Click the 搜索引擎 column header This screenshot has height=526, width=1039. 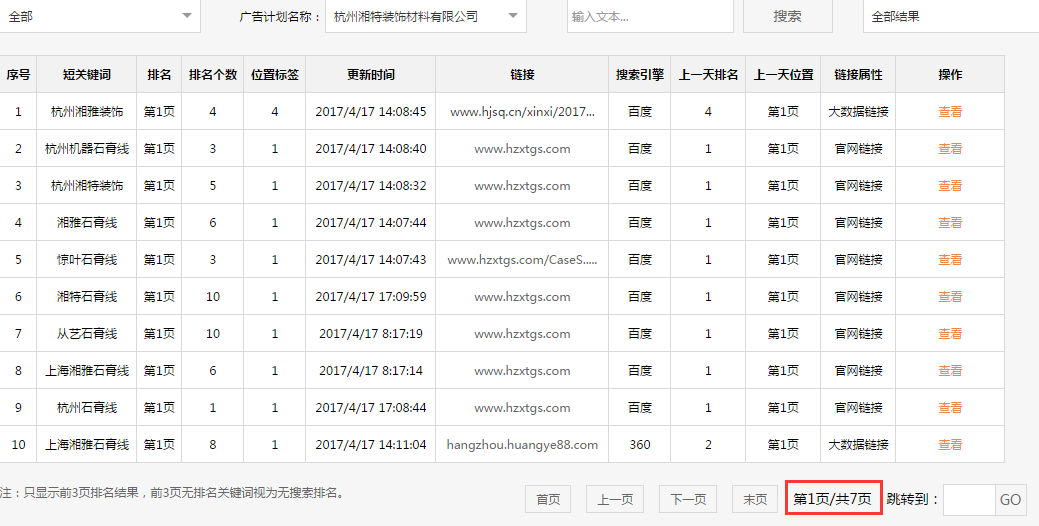pos(639,75)
